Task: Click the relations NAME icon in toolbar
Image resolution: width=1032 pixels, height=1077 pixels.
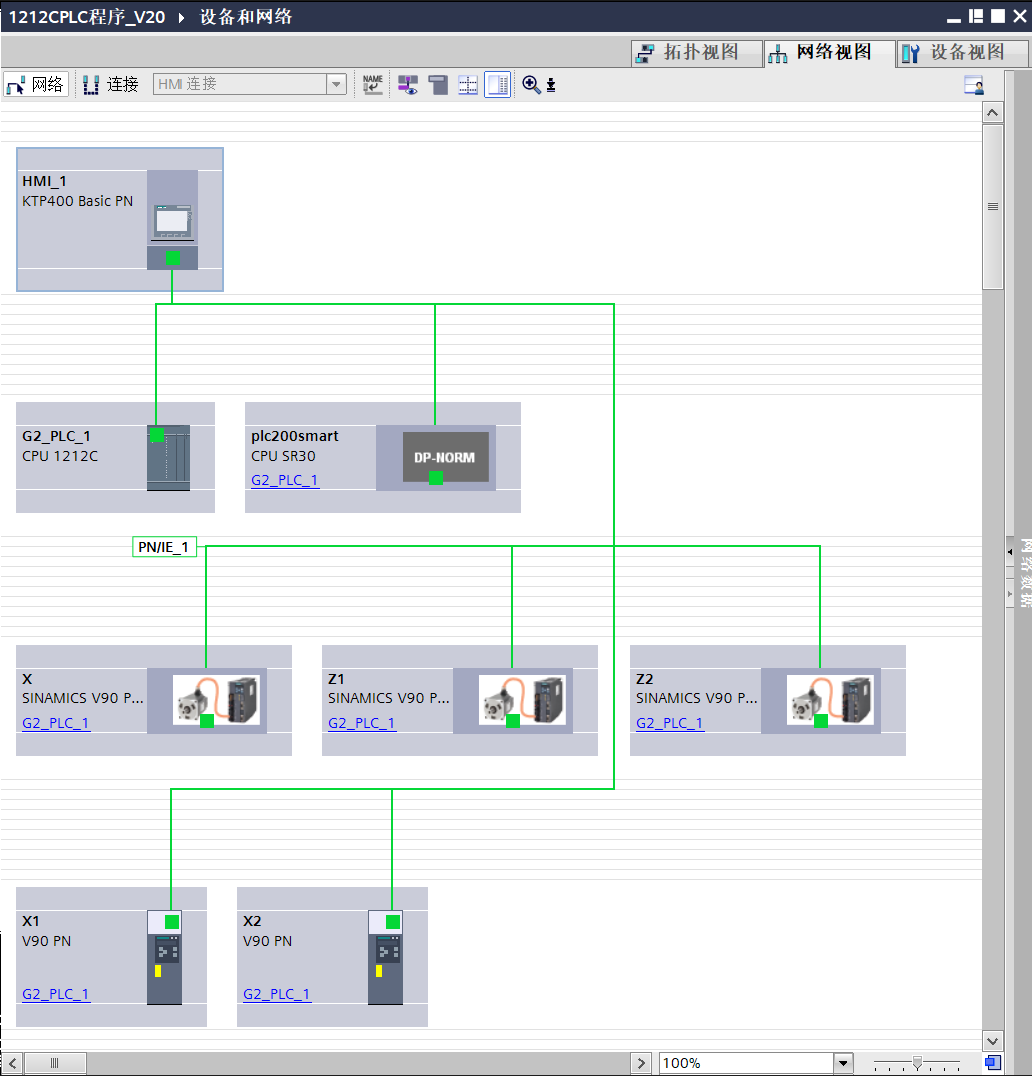Action: pyautogui.click(x=372, y=85)
